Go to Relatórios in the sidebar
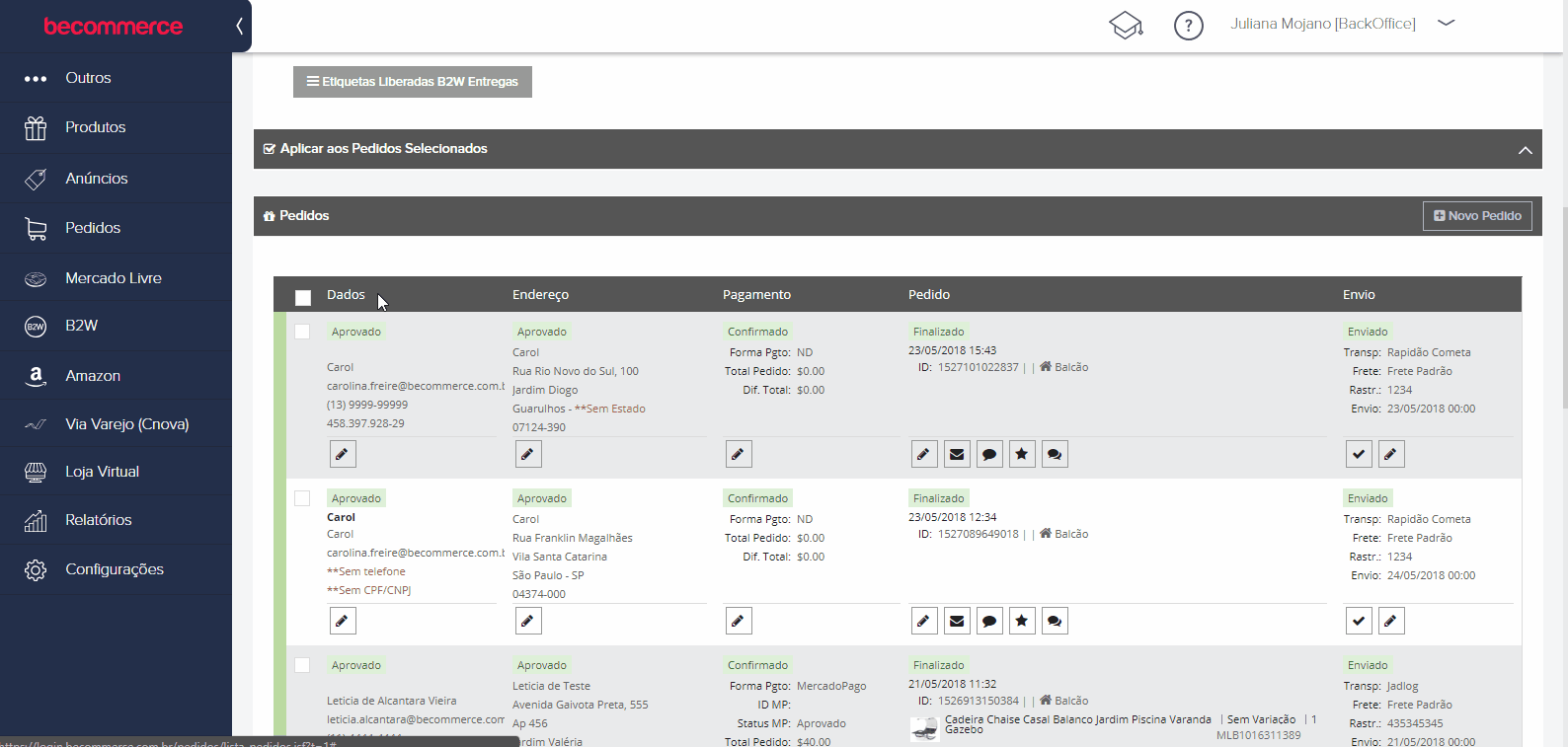The image size is (1568, 747). (98, 520)
